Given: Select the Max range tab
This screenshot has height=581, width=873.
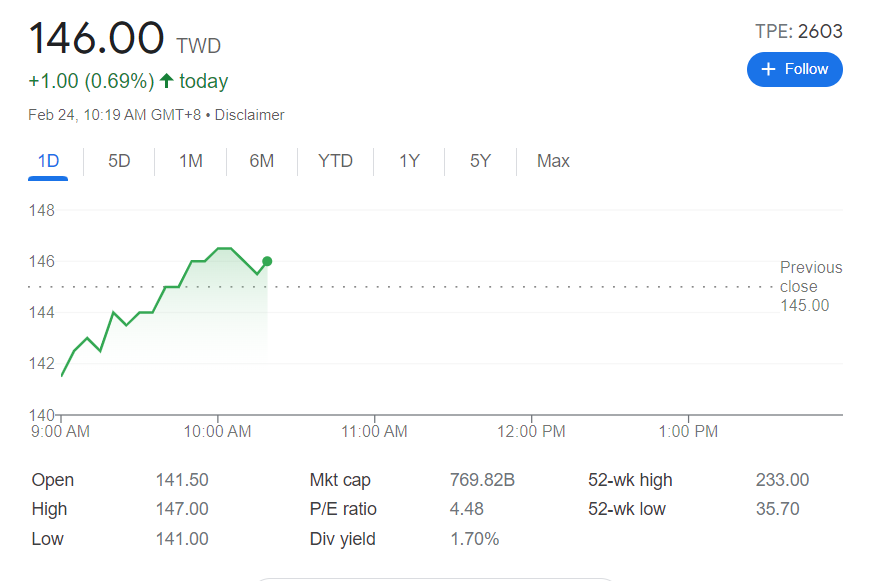Looking at the screenshot, I should pyautogui.click(x=553, y=161).
